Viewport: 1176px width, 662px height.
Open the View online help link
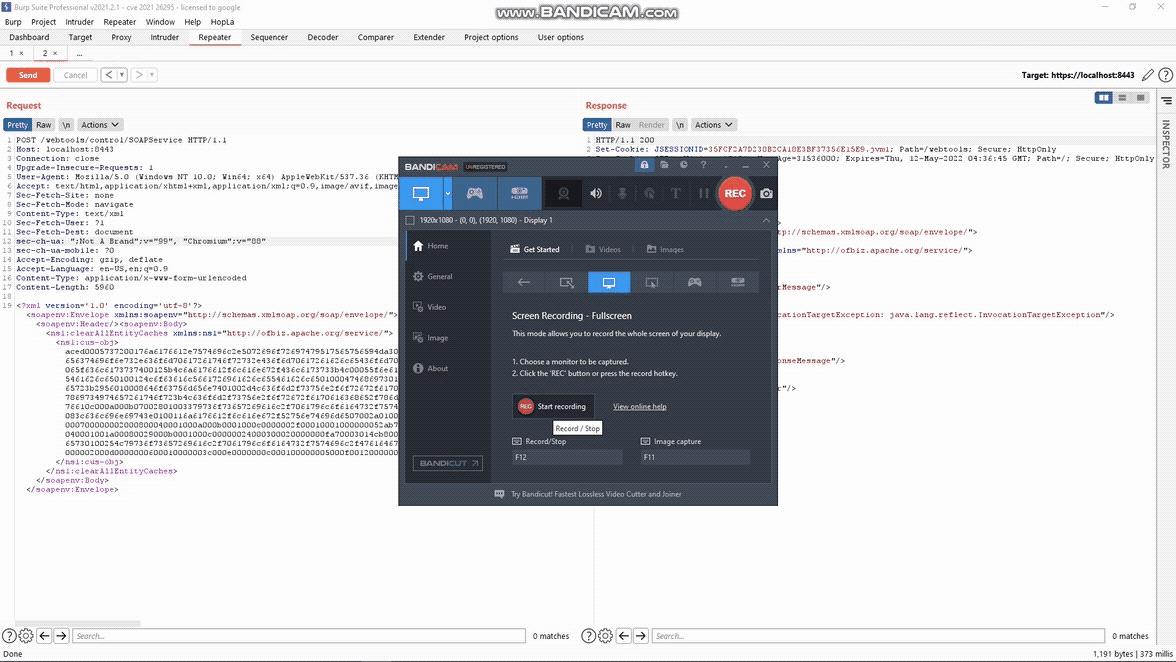pyautogui.click(x=640, y=407)
